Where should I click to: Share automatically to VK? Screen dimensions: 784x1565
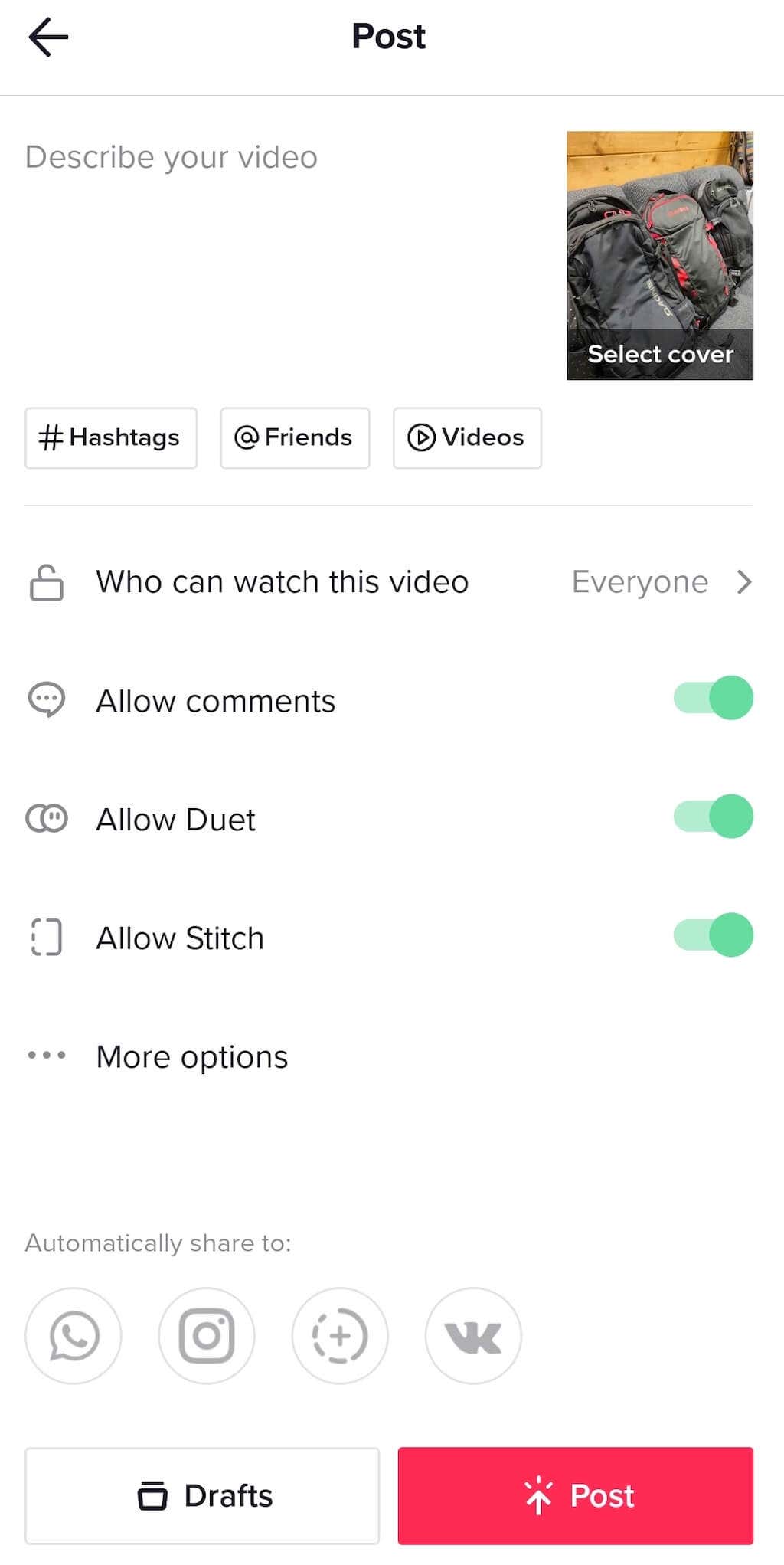[x=473, y=1335]
